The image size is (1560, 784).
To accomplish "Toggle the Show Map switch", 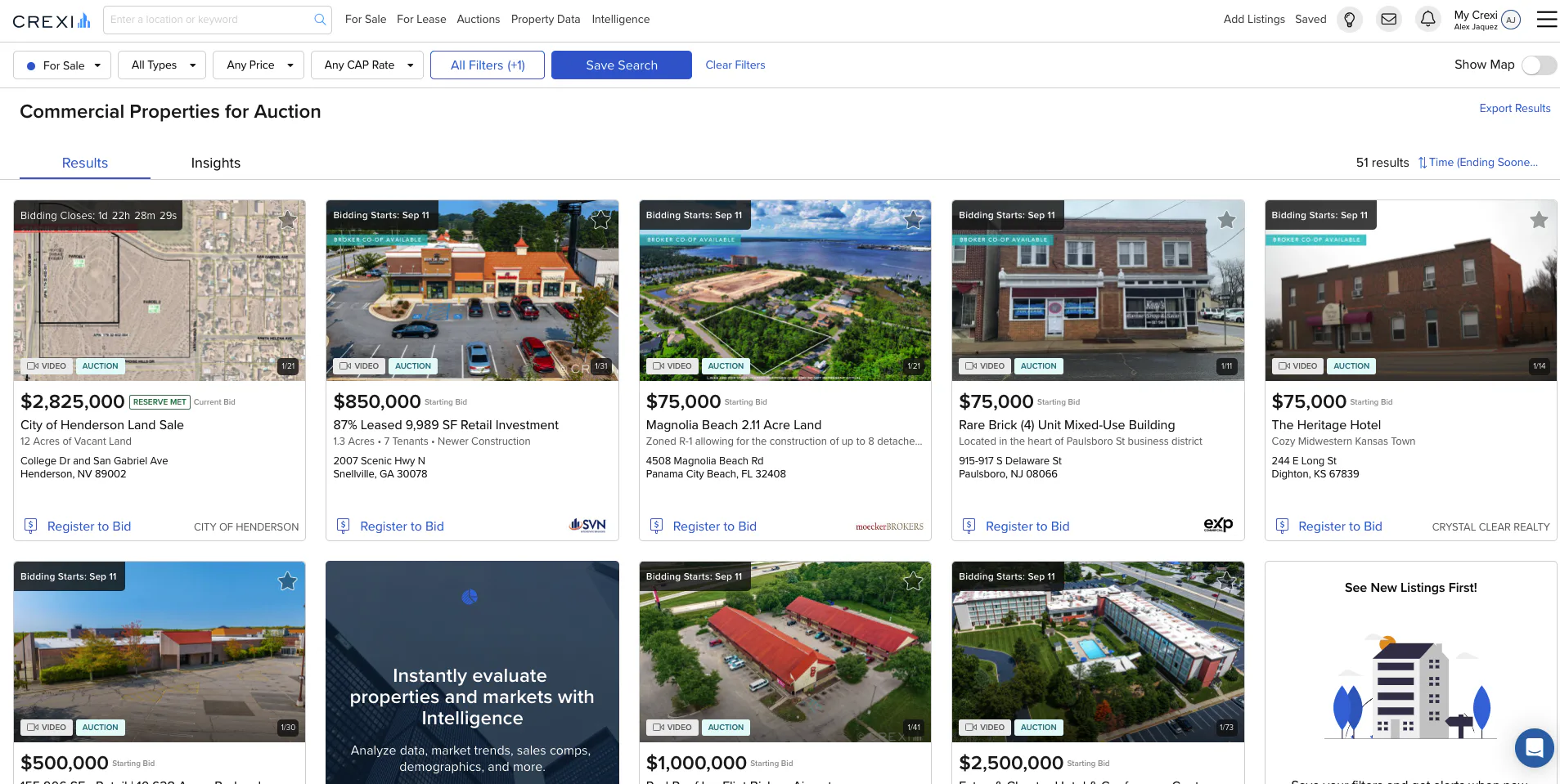I will point(1539,65).
